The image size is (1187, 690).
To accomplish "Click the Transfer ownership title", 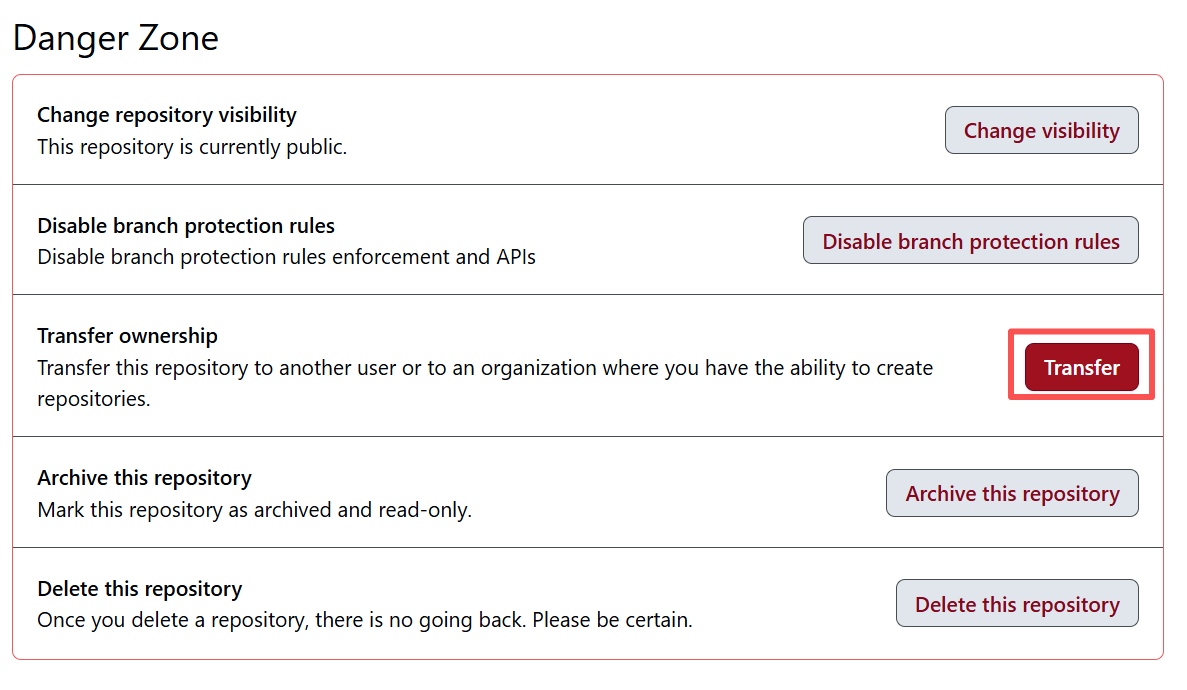I will (127, 336).
